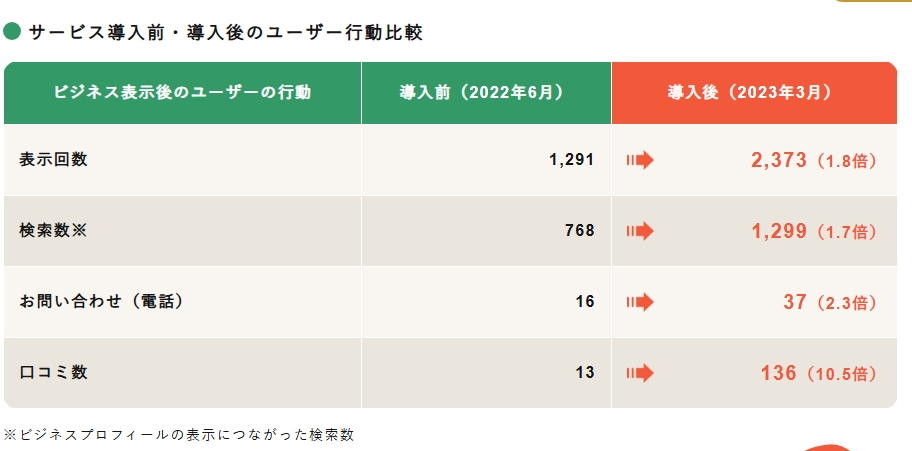Click the green circle bullet beside the heading

tap(13, 32)
